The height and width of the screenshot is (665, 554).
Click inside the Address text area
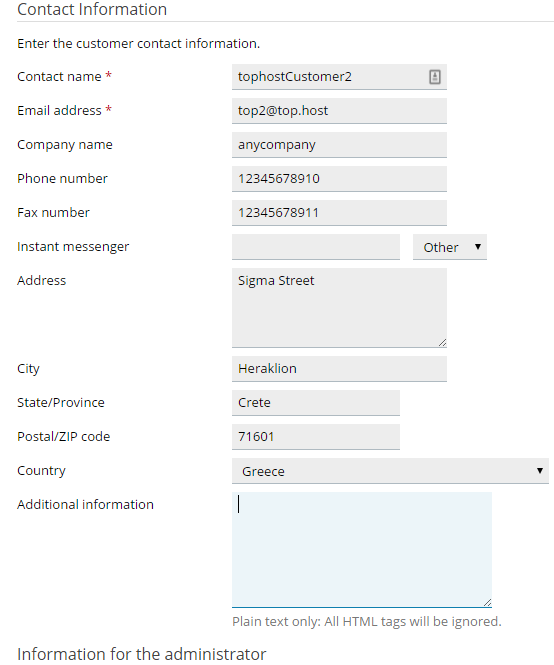(339, 307)
